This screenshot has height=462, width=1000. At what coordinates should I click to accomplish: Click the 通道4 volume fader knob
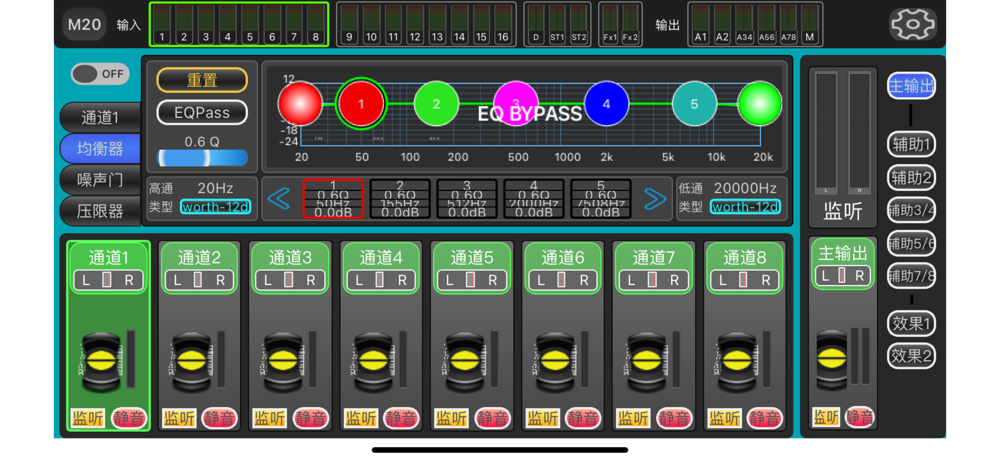point(375,361)
